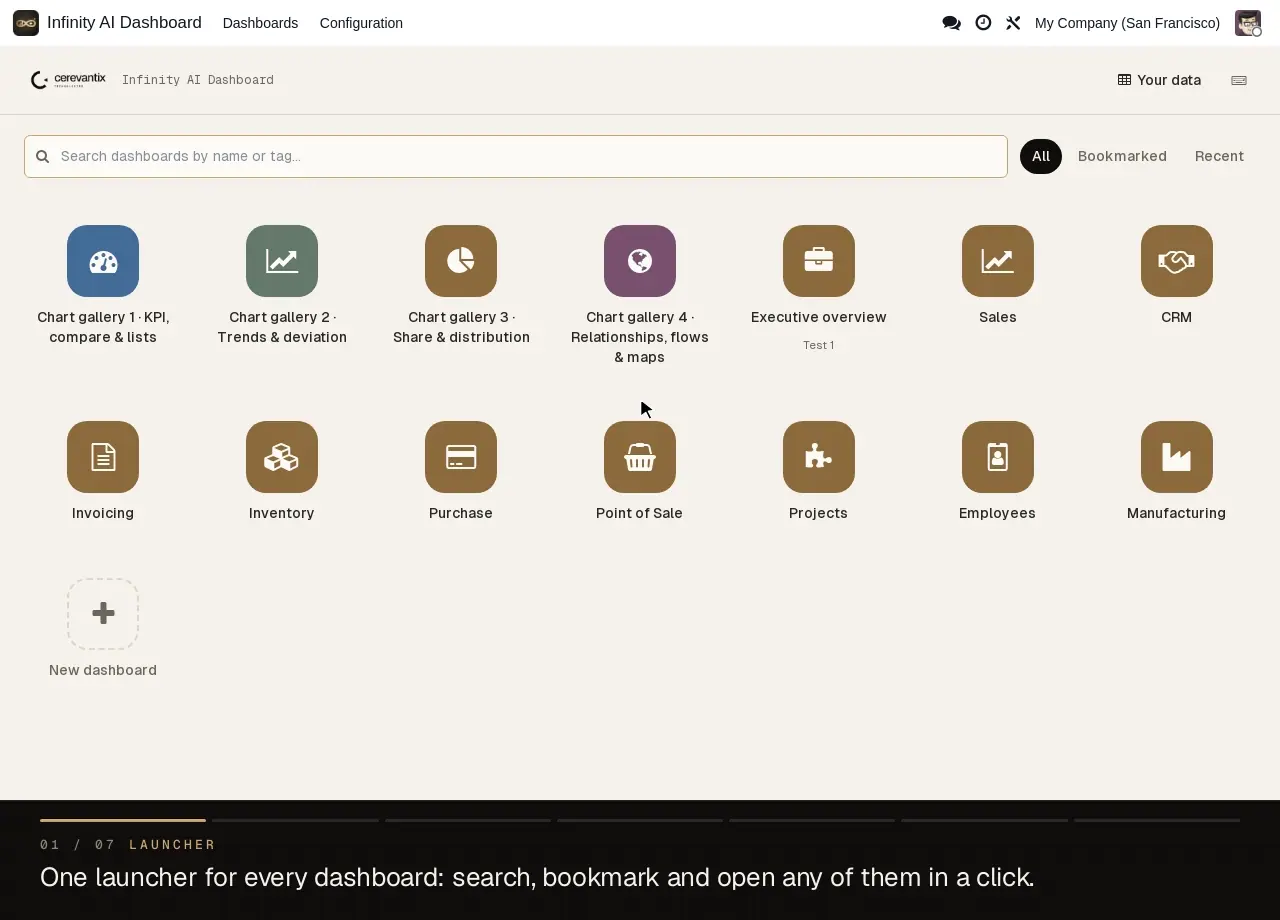Select the All filter tab
Viewport: 1280px width, 920px height.
click(1041, 156)
